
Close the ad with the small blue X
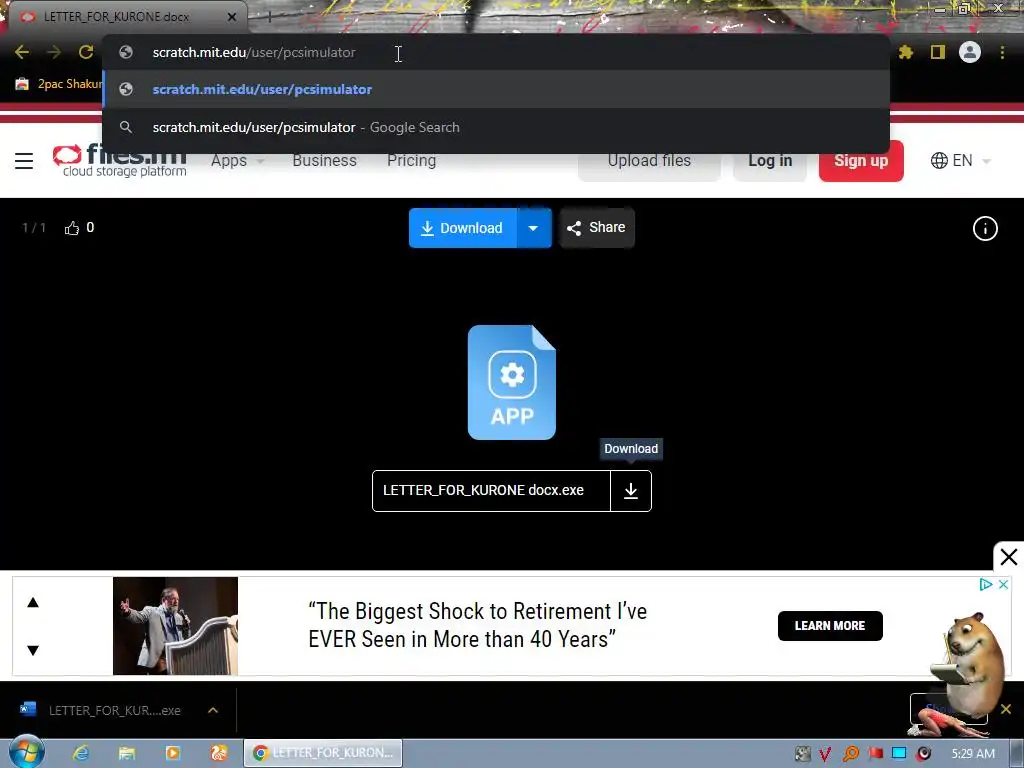1004,584
